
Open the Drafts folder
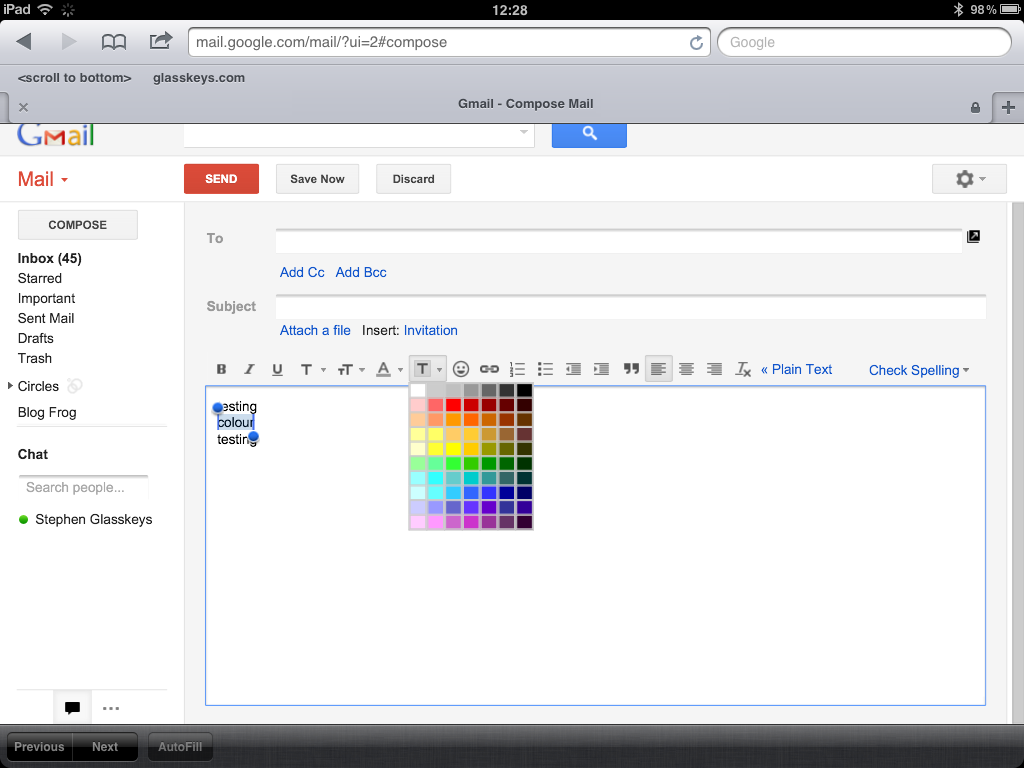click(36, 338)
